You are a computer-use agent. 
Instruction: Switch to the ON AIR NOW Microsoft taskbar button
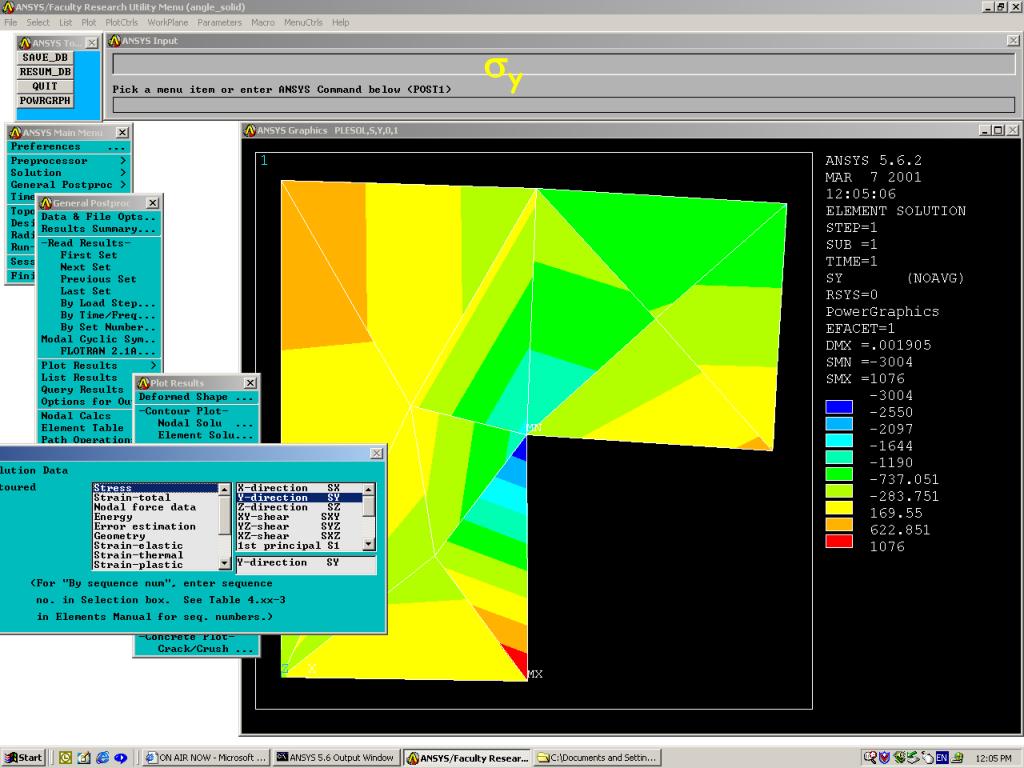[206, 758]
